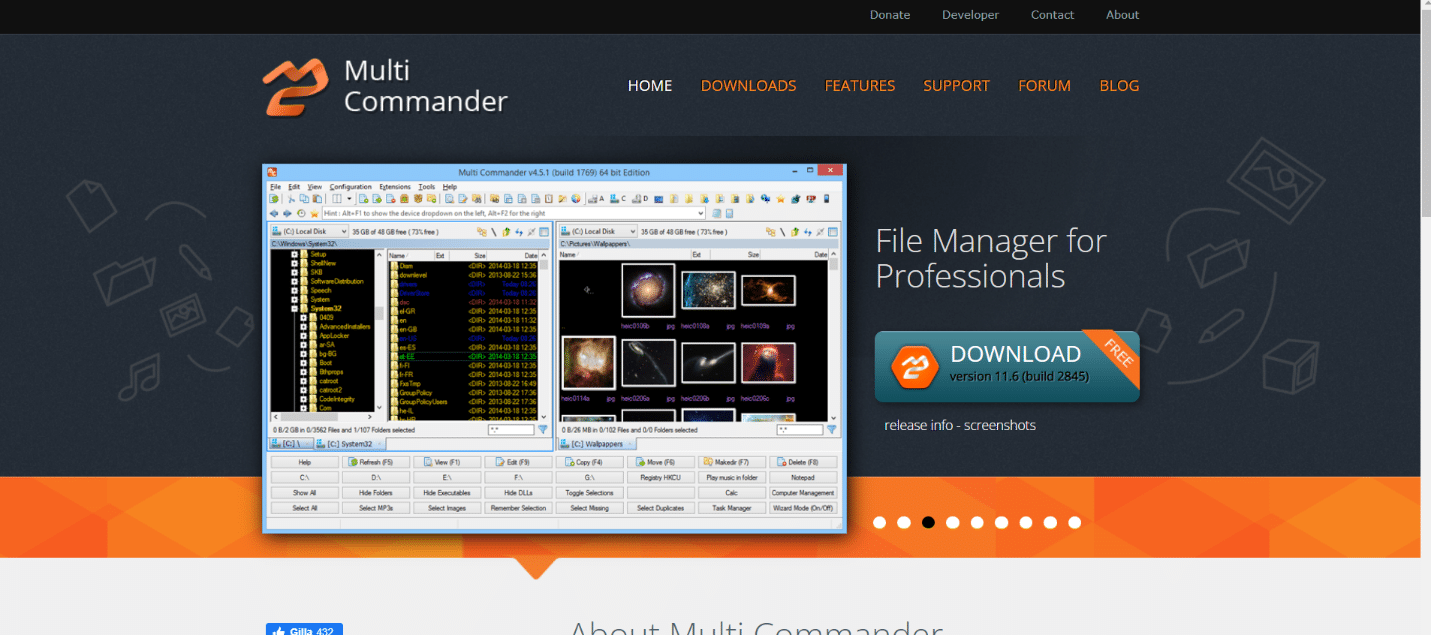The height and width of the screenshot is (635, 1431).
Task: Open the hint command field dropdown arrow
Action: tap(701, 213)
